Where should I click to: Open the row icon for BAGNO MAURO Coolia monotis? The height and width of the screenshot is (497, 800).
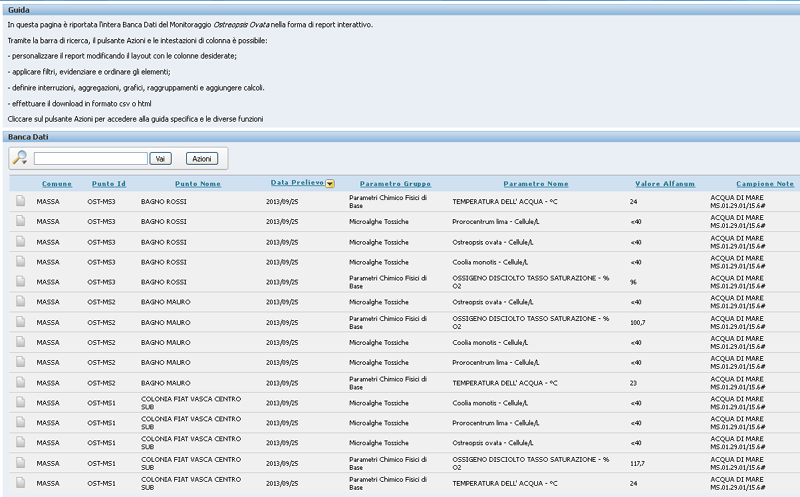(20, 342)
